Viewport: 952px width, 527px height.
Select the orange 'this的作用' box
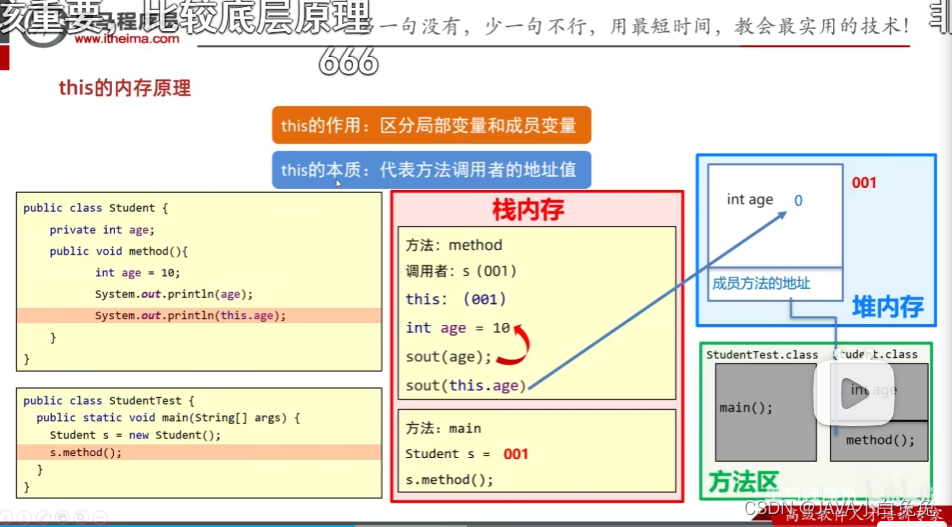pyautogui.click(x=431, y=125)
